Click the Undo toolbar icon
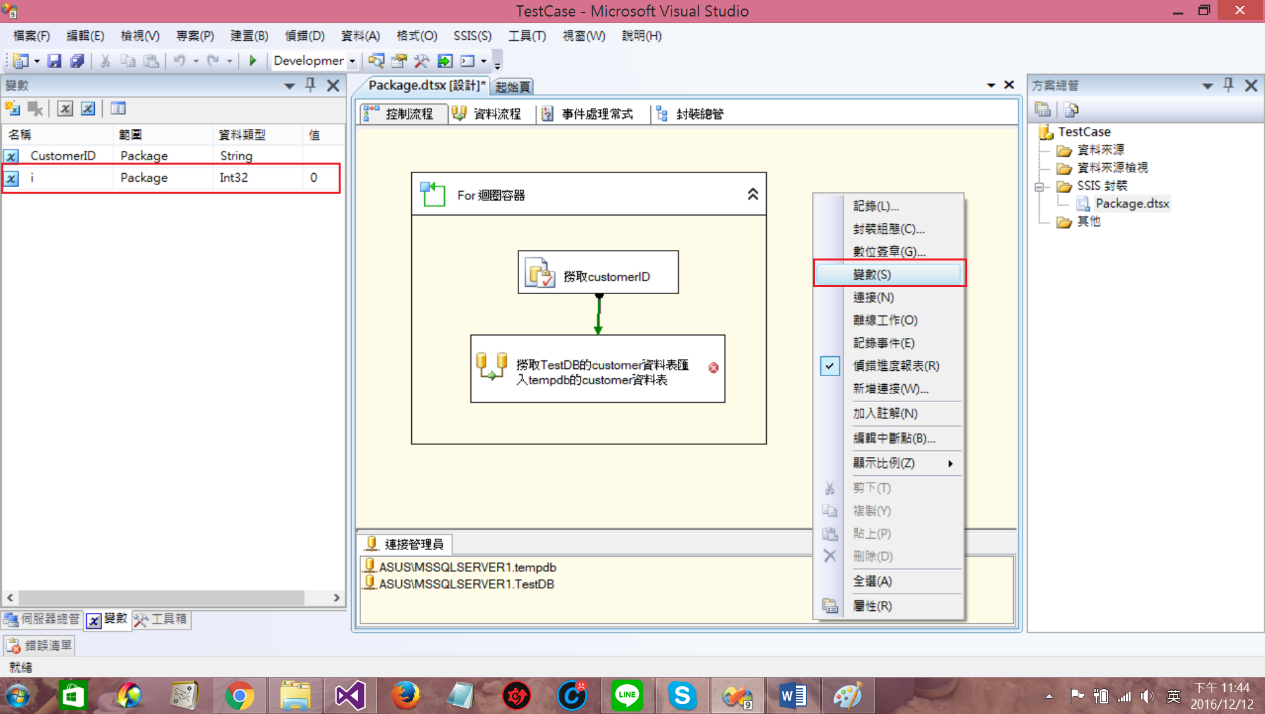 click(x=179, y=61)
